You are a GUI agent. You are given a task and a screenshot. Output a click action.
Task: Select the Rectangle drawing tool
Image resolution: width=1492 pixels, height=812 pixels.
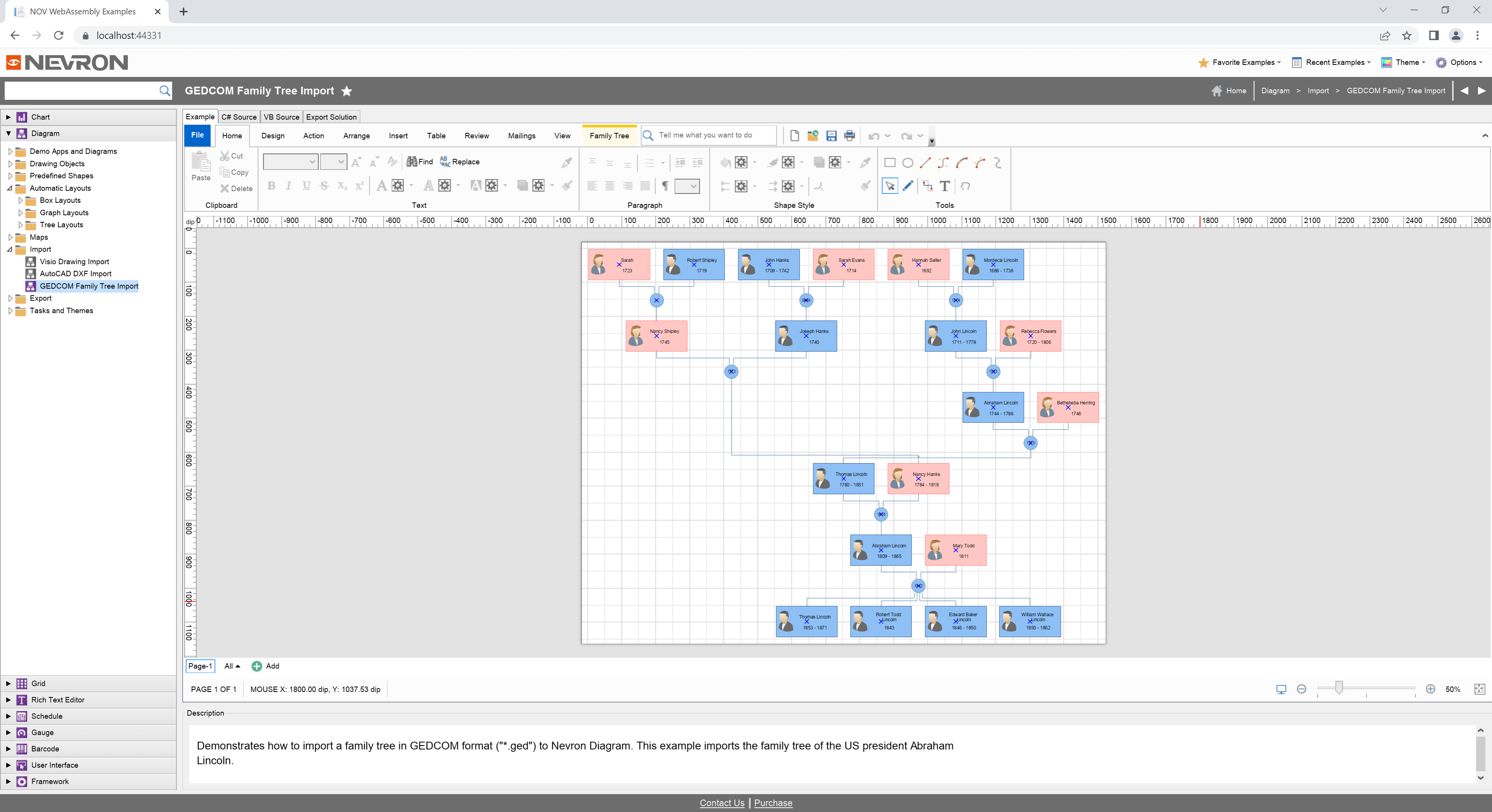890,163
